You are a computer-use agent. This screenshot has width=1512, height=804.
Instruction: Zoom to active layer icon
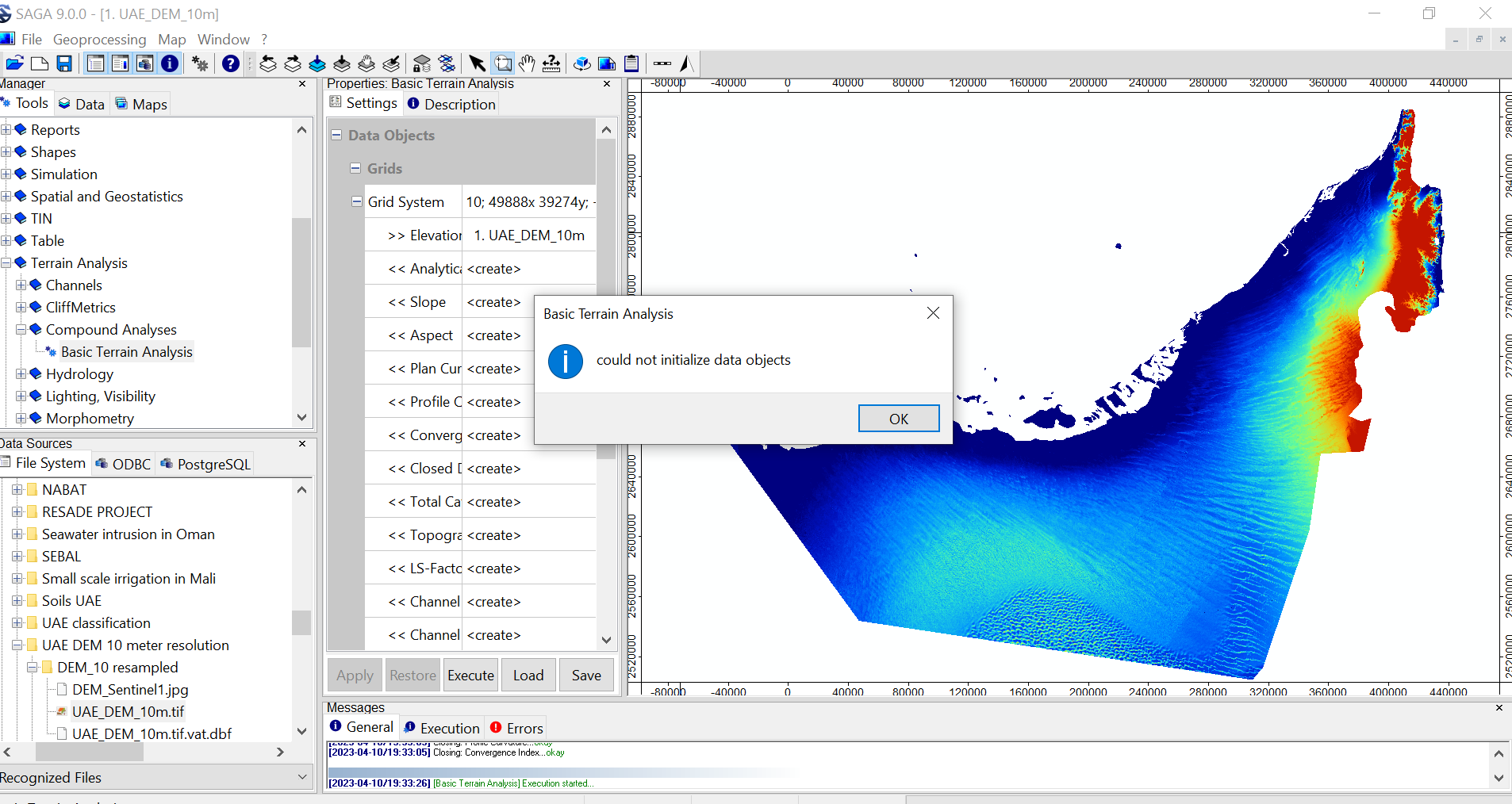pos(342,63)
